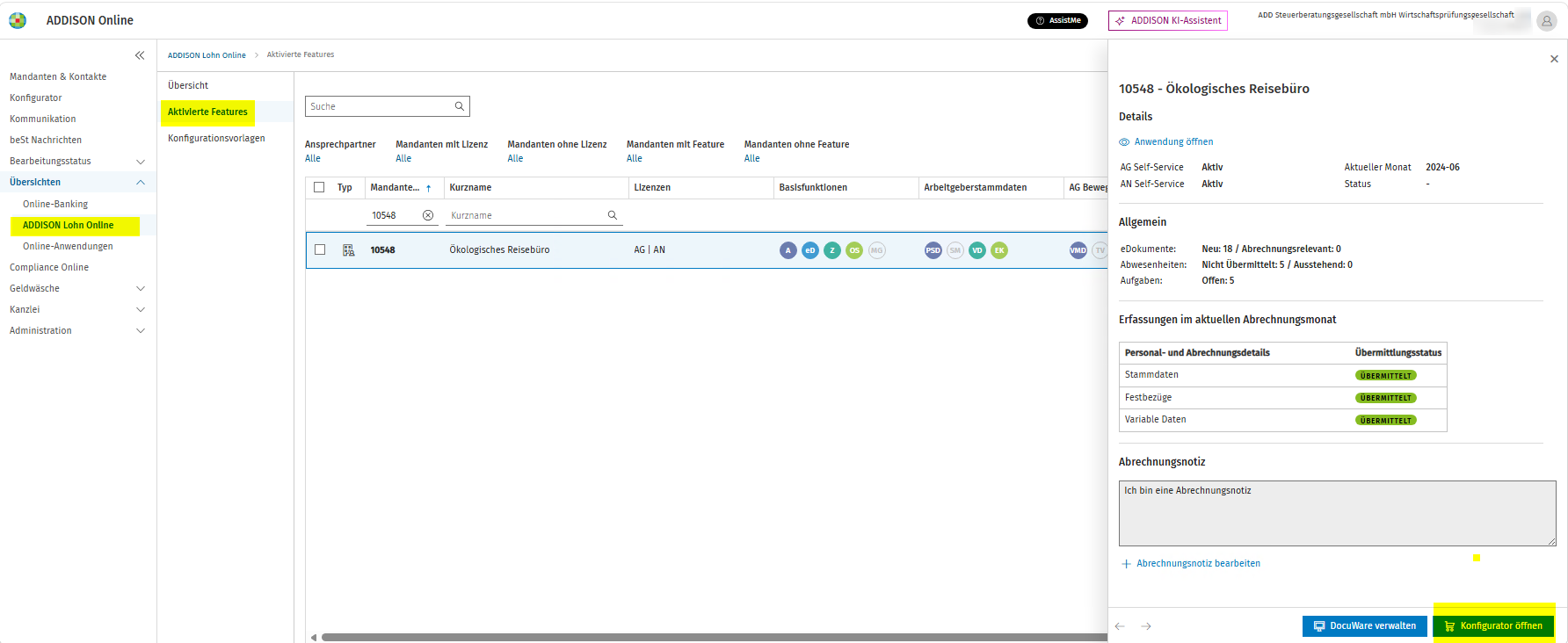The width and height of the screenshot is (1568, 643).
Task: Expand the Bearbeitungsstatus sidebar section
Action: tap(141, 162)
